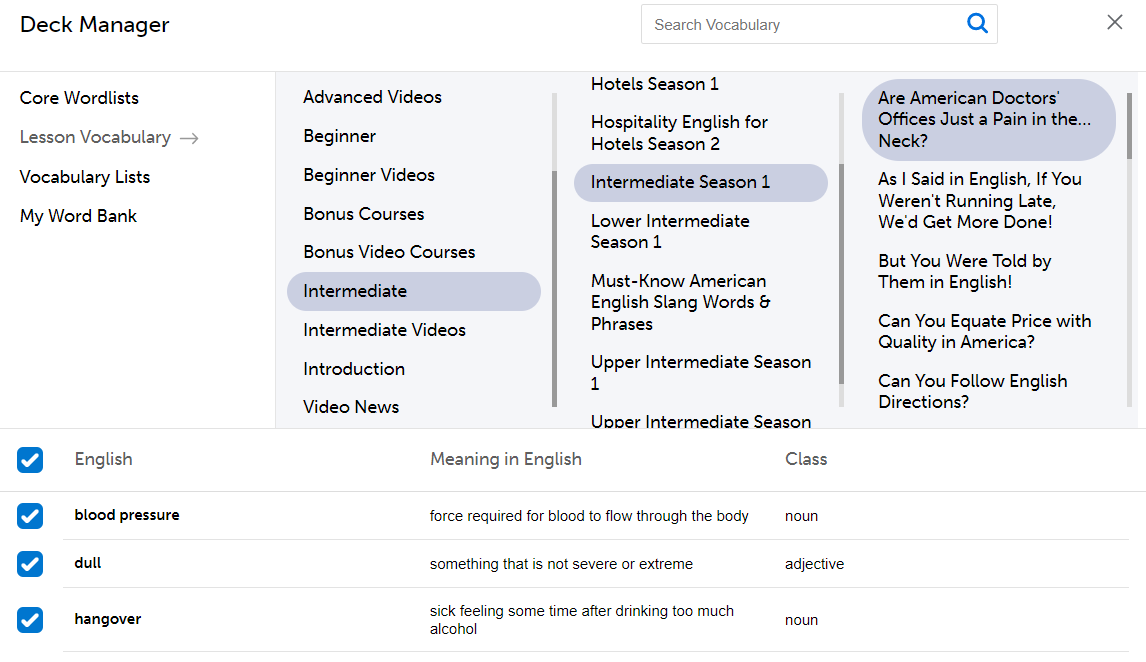Toggle the select-all checkbox in header

pyautogui.click(x=30, y=460)
